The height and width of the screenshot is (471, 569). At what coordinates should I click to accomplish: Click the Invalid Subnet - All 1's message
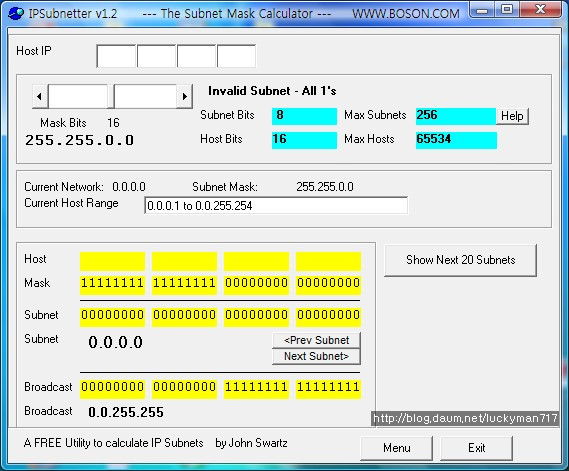(x=272, y=91)
